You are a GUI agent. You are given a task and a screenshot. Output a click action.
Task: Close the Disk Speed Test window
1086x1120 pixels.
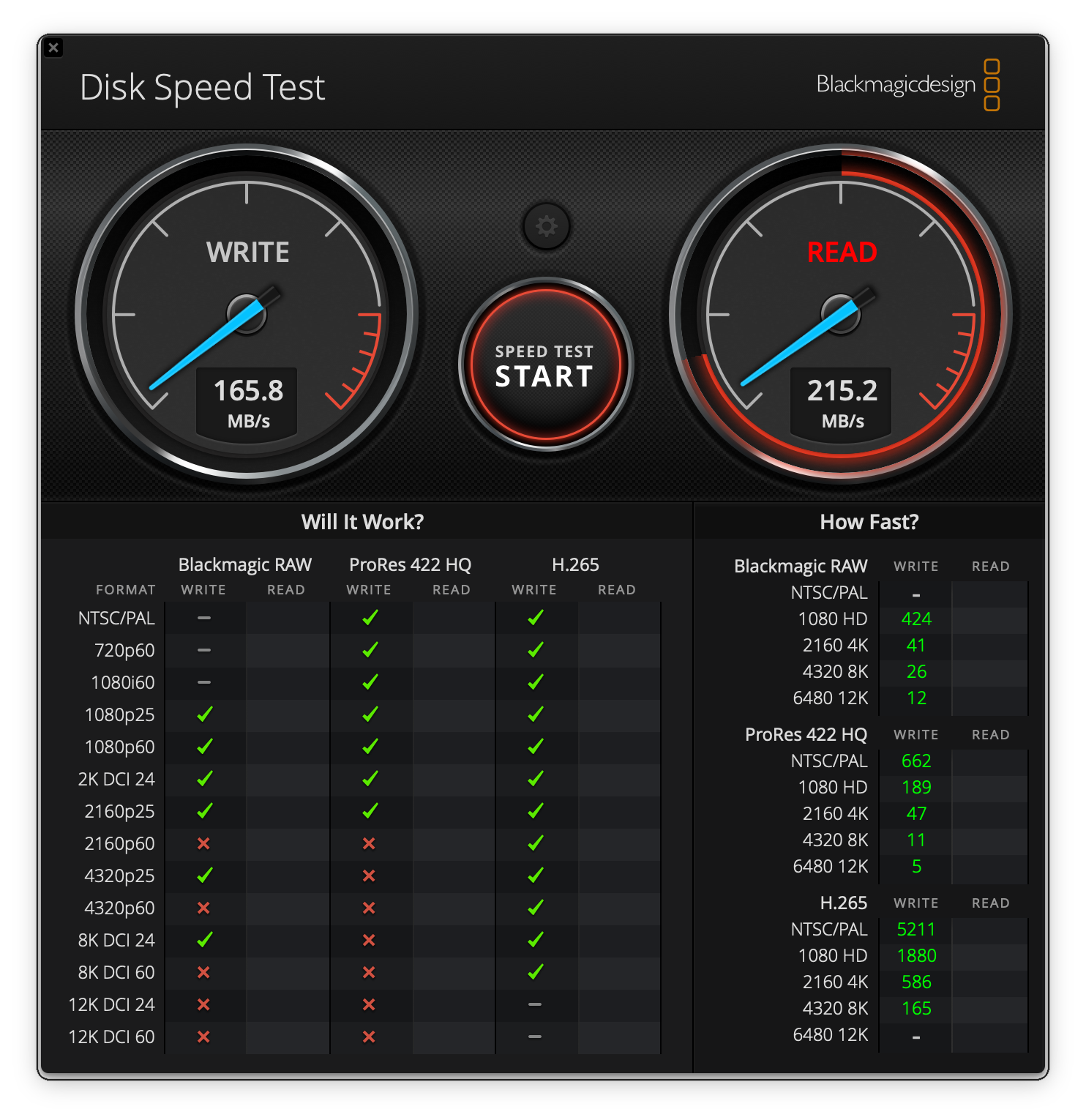[53, 48]
